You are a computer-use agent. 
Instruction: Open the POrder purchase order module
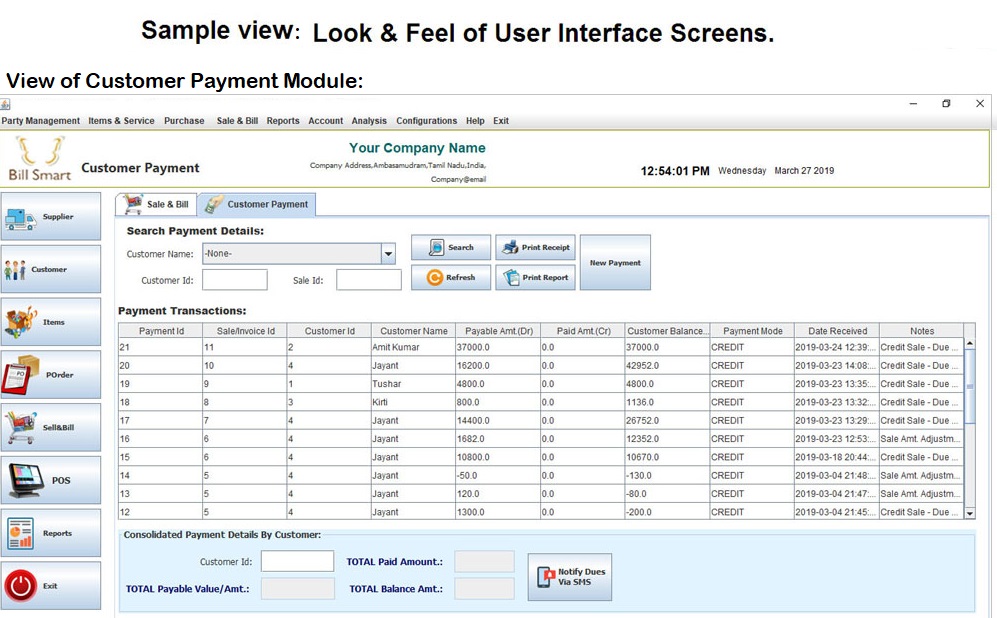coord(51,375)
